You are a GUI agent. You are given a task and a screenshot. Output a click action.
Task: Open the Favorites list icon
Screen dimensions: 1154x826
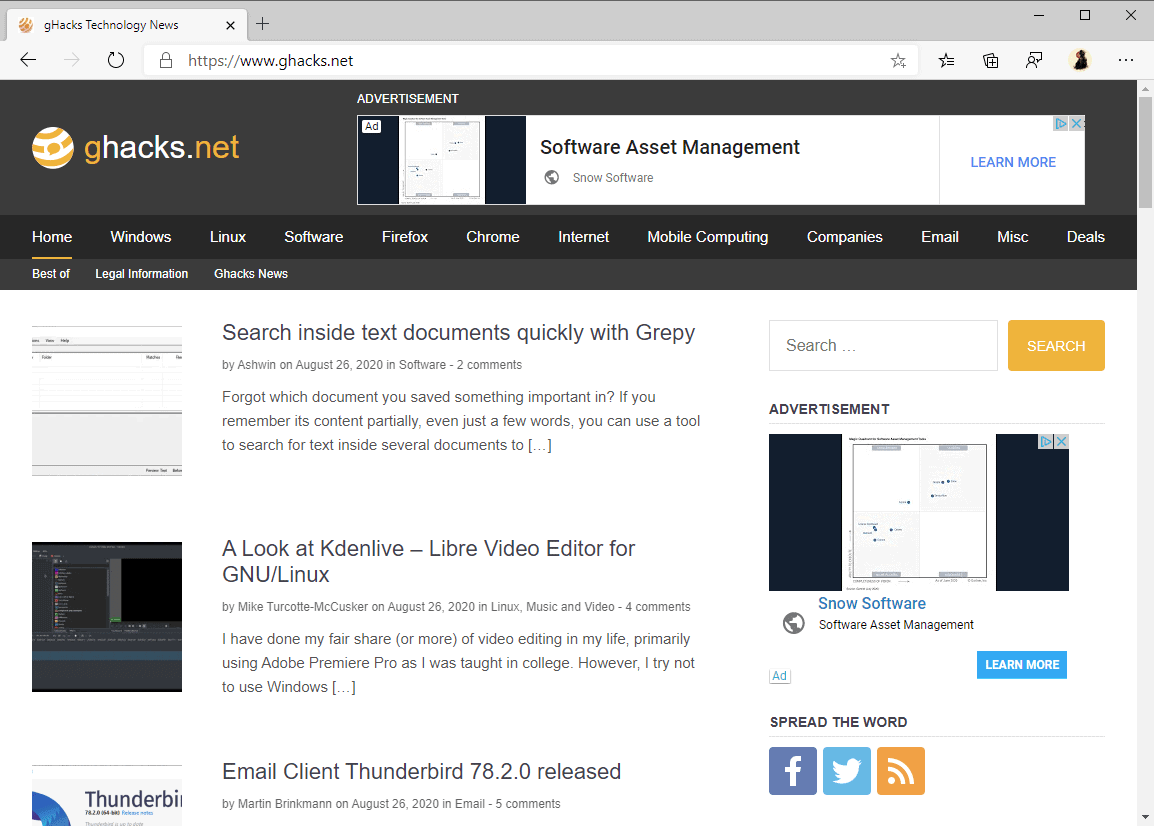[x=946, y=60]
